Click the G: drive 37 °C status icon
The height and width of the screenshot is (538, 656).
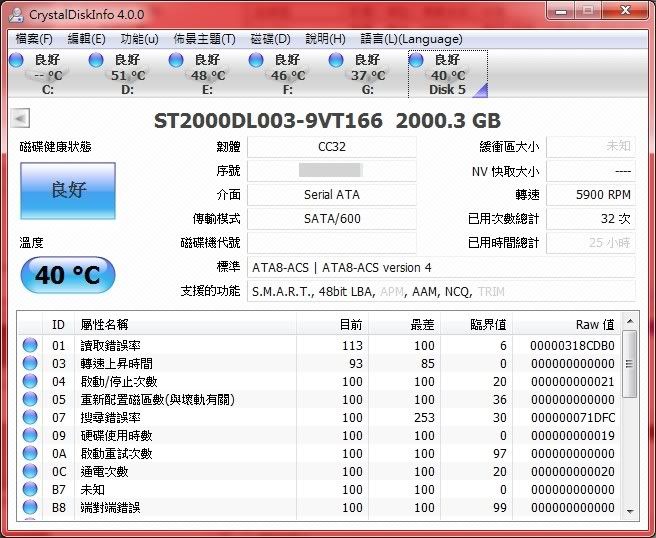point(336,61)
